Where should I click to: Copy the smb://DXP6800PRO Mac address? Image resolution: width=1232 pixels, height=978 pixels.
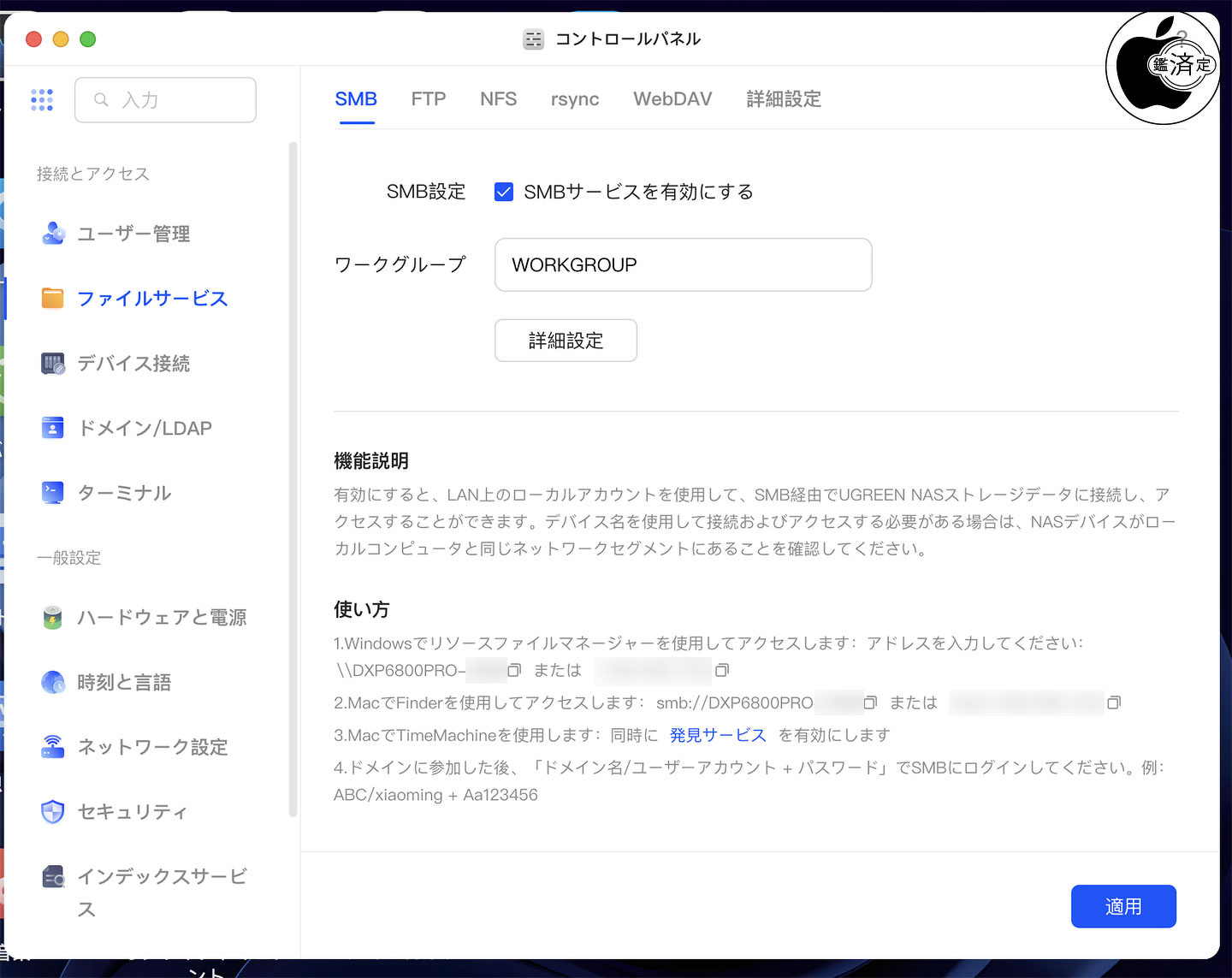click(870, 702)
